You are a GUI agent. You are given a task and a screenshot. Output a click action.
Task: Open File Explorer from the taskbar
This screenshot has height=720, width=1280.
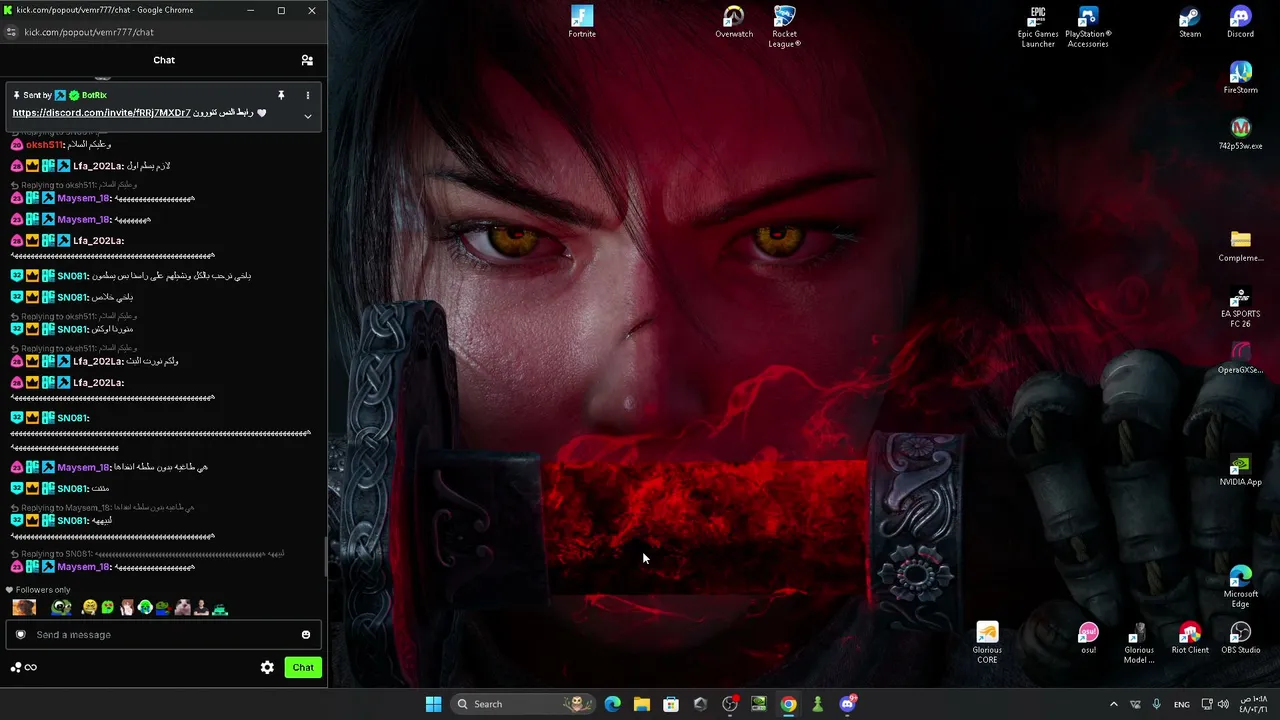pyautogui.click(x=641, y=704)
